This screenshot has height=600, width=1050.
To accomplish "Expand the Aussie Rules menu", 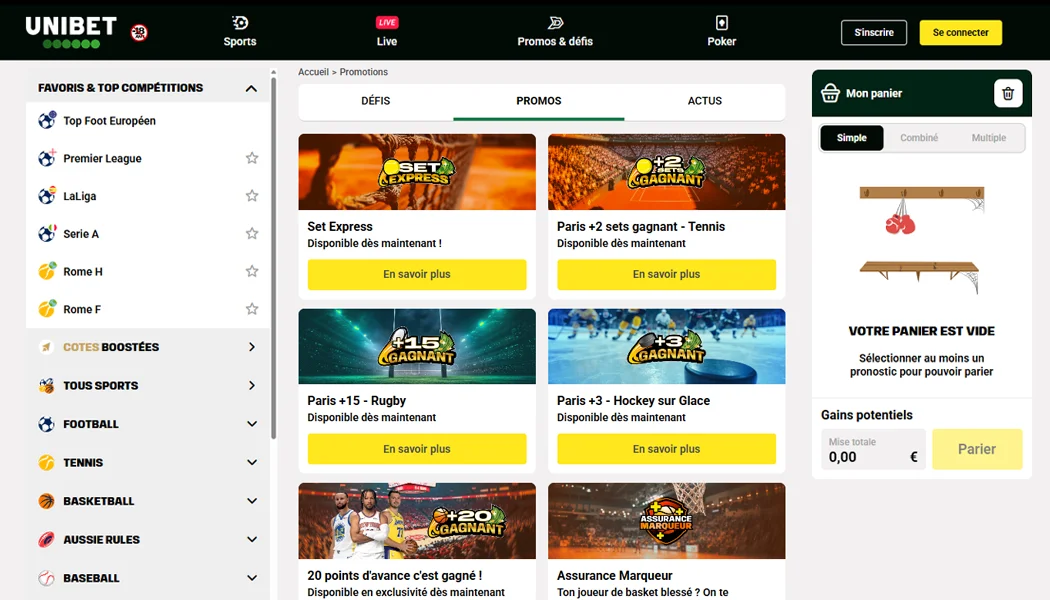I will coord(252,540).
